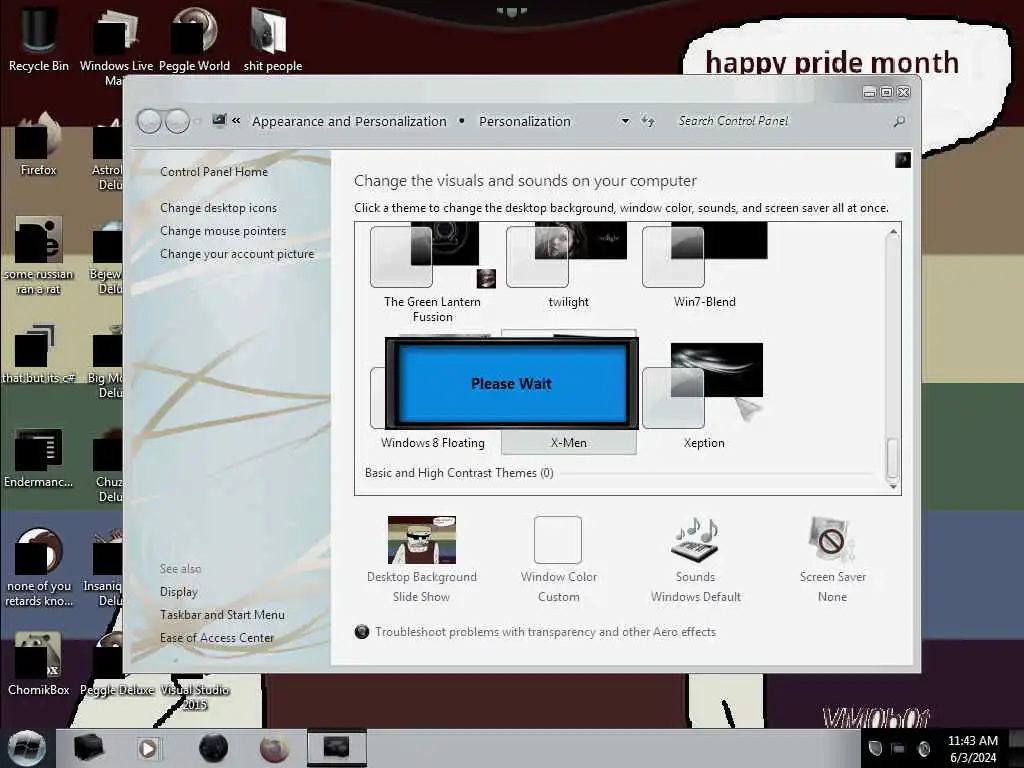Open 'some russian ran a rat' icon
The width and height of the screenshot is (1024, 768).
coord(39,256)
